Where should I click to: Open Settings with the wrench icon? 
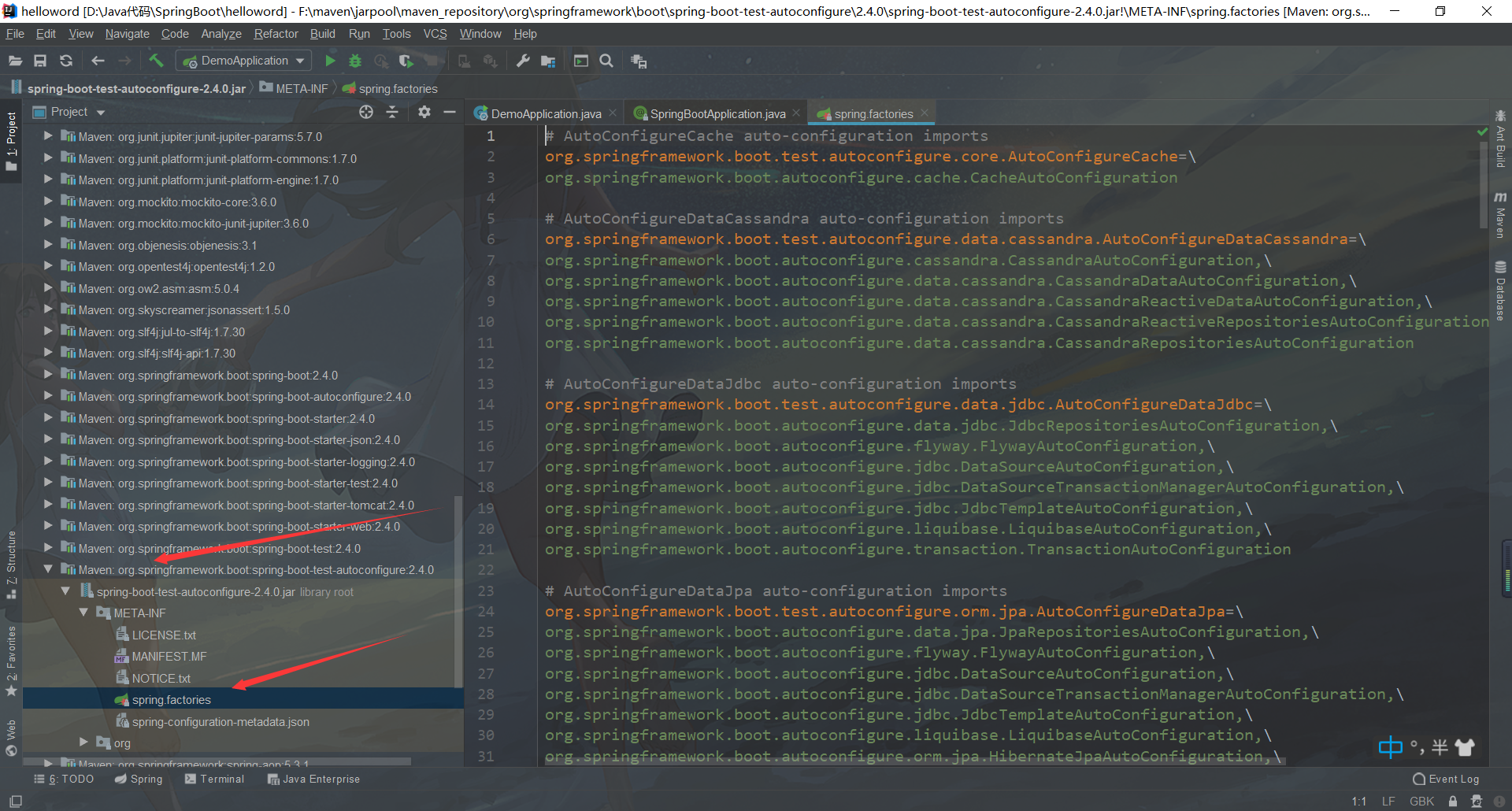coord(523,61)
